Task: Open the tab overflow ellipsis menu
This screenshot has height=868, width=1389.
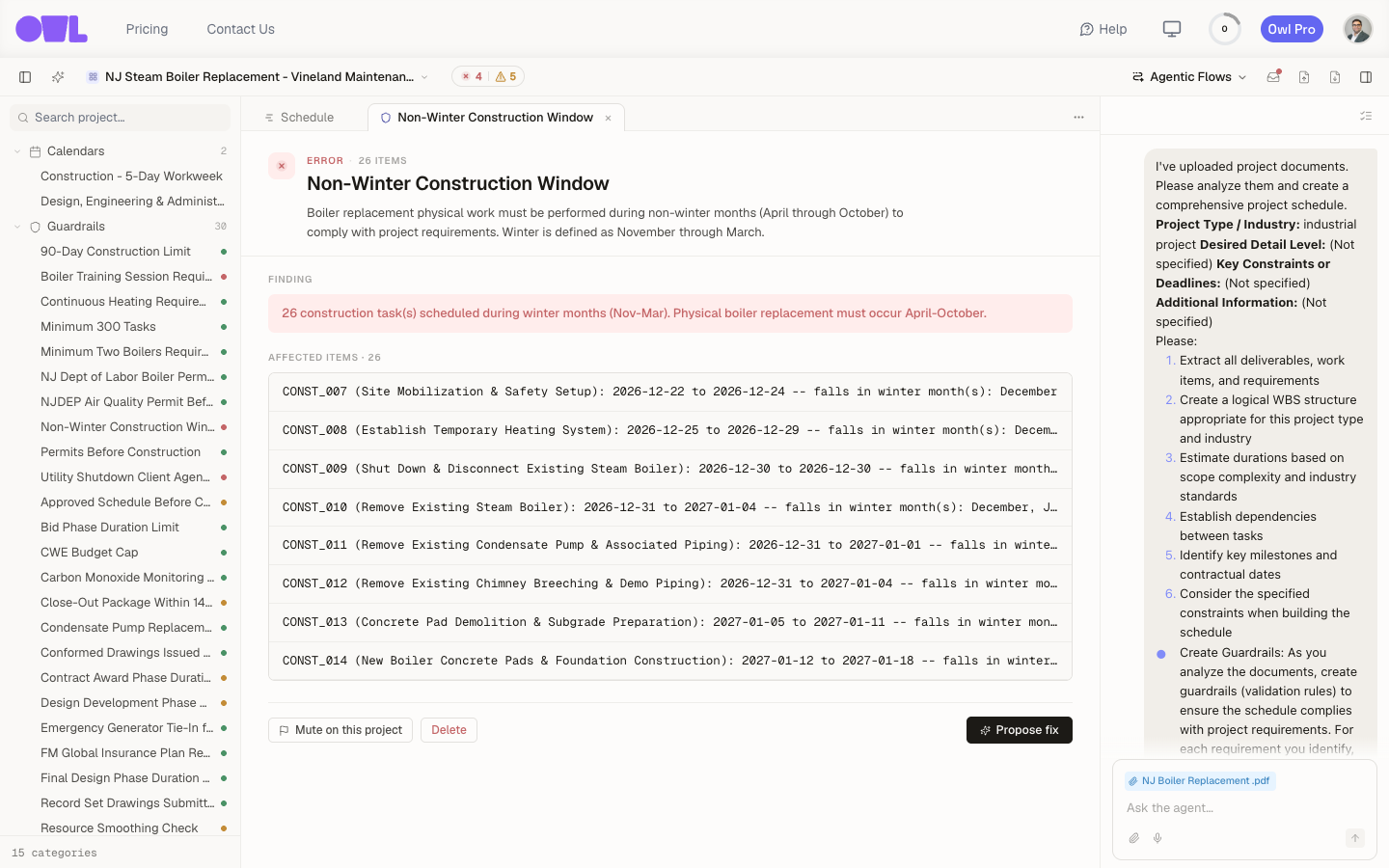Action: [1078, 118]
